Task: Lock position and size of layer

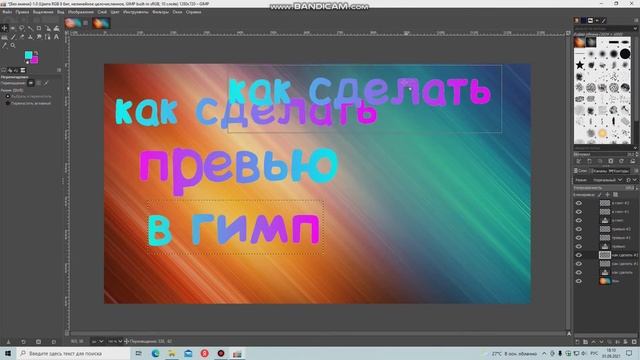Action: coord(607,195)
